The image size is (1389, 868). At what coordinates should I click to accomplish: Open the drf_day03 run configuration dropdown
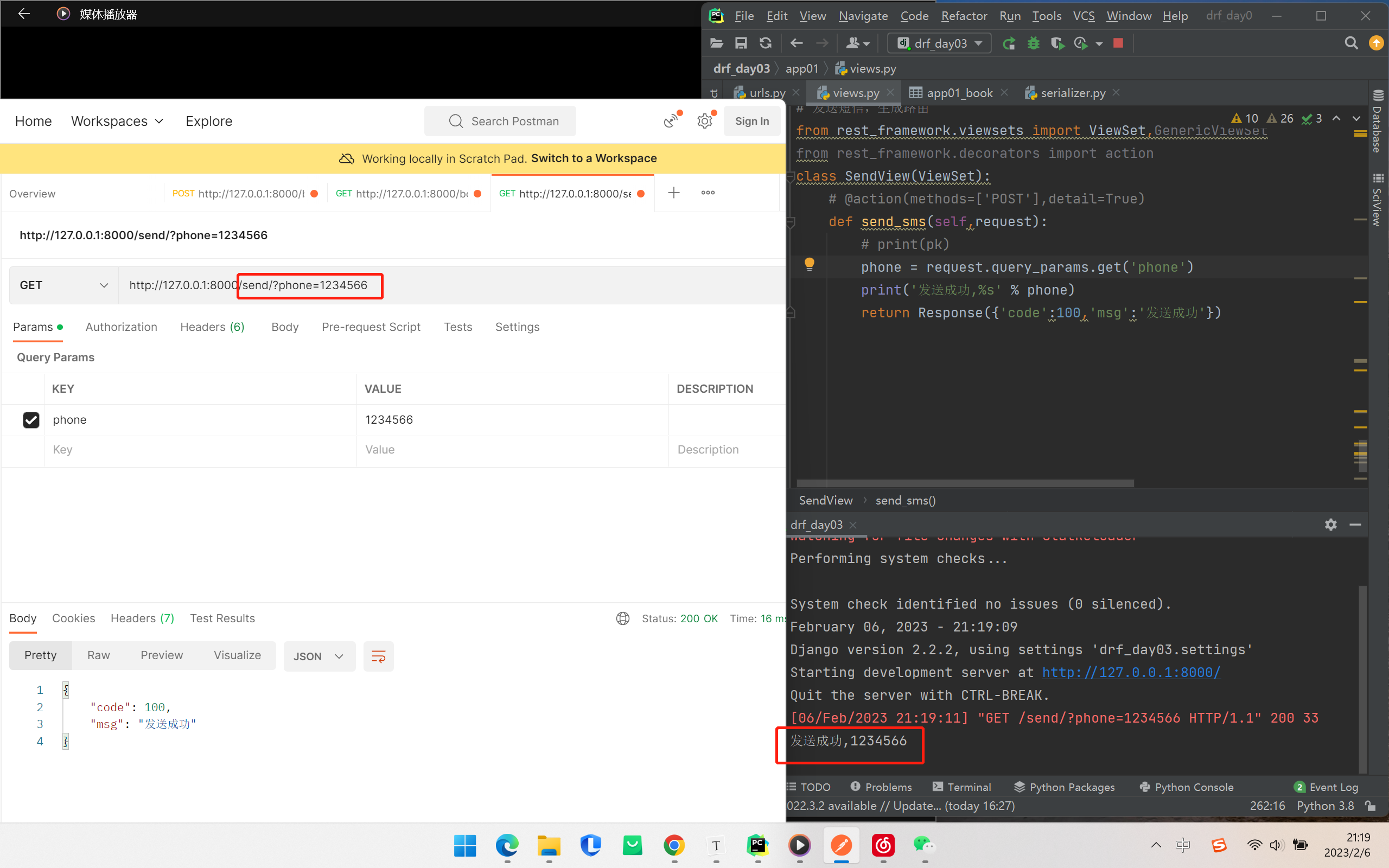(x=940, y=43)
